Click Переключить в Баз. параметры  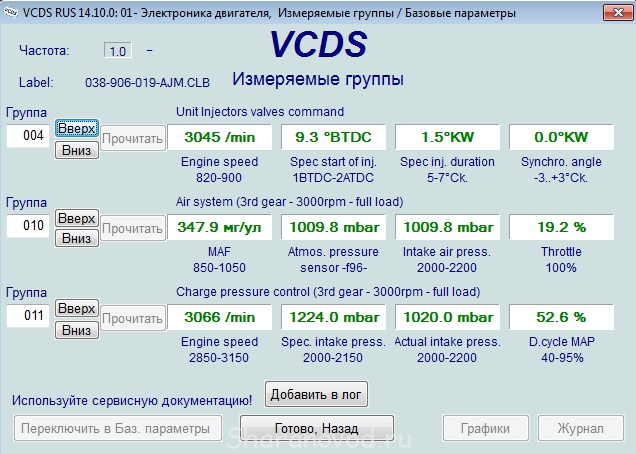[113, 428]
